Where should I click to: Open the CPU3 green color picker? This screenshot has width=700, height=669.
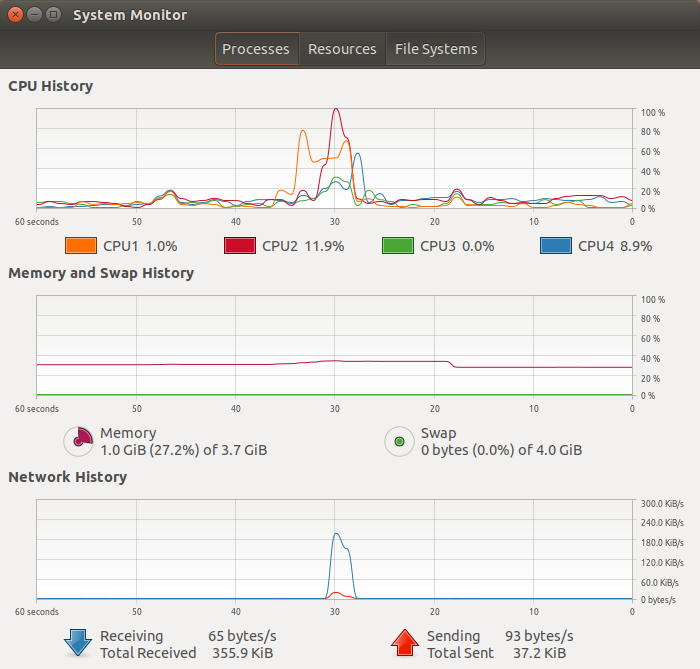pos(398,246)
